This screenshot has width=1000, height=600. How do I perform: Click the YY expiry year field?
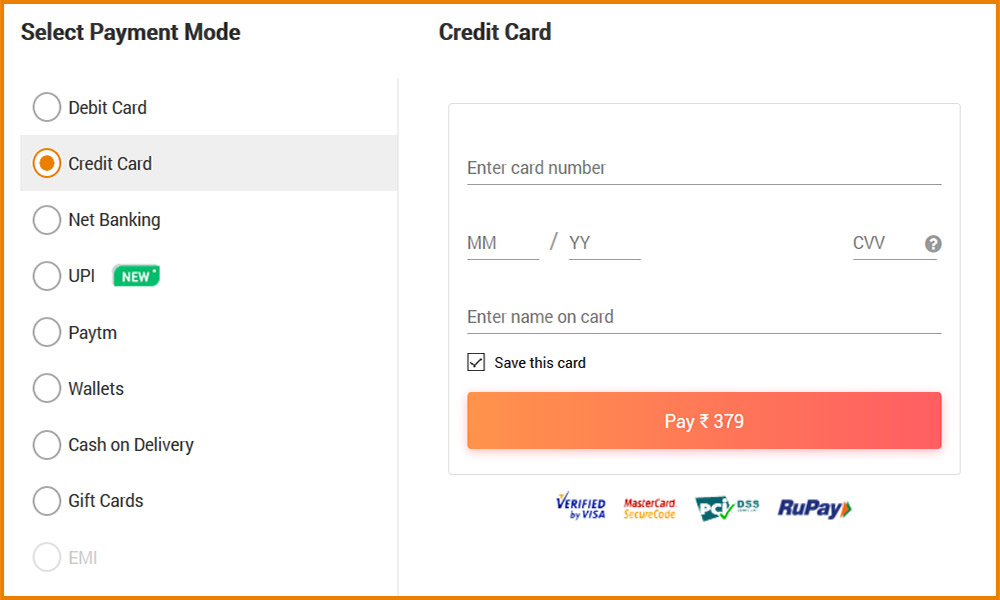click(604, 243)
